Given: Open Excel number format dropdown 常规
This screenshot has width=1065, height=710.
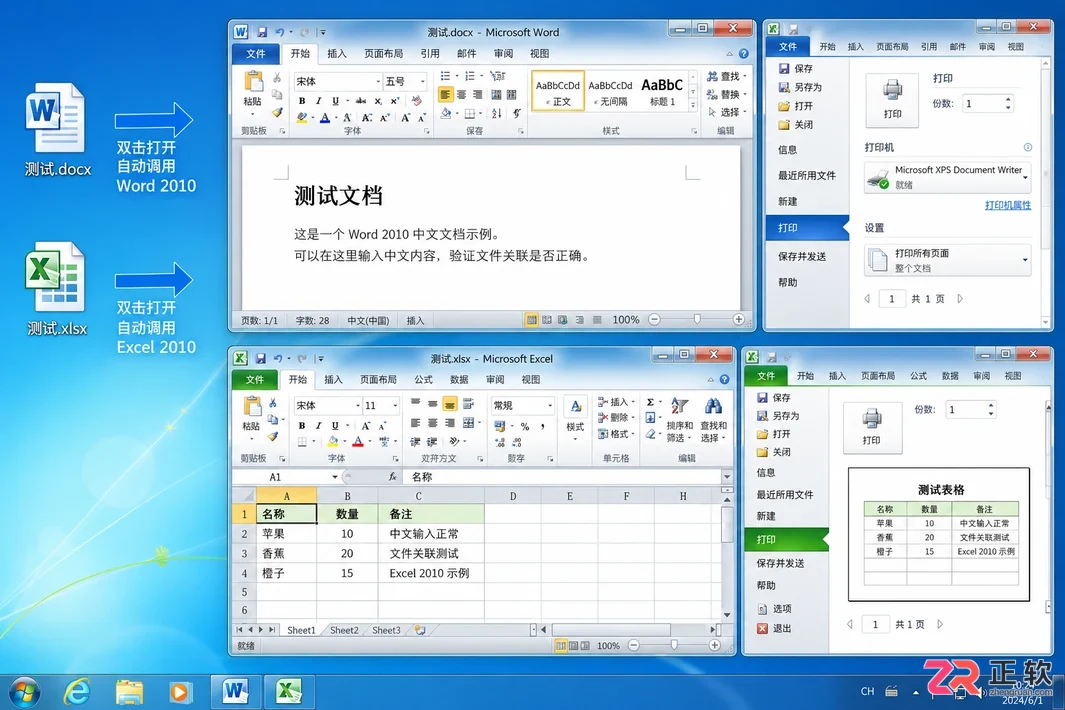Looking at the screenshot, I should [549, 406].
